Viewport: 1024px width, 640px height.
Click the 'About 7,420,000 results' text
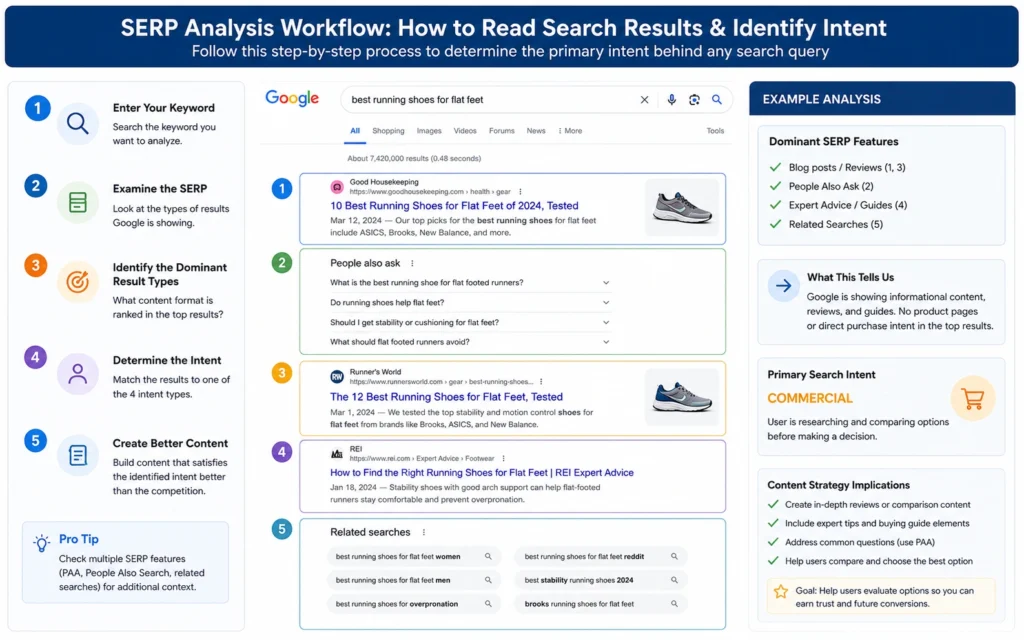414,159
